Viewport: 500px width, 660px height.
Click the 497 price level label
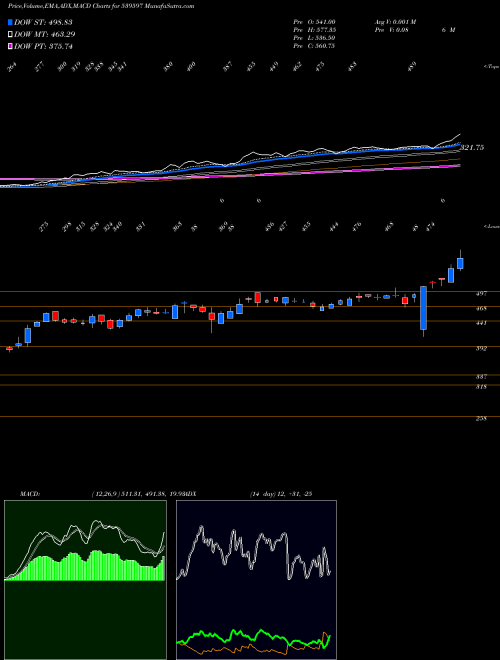point(482,294)
